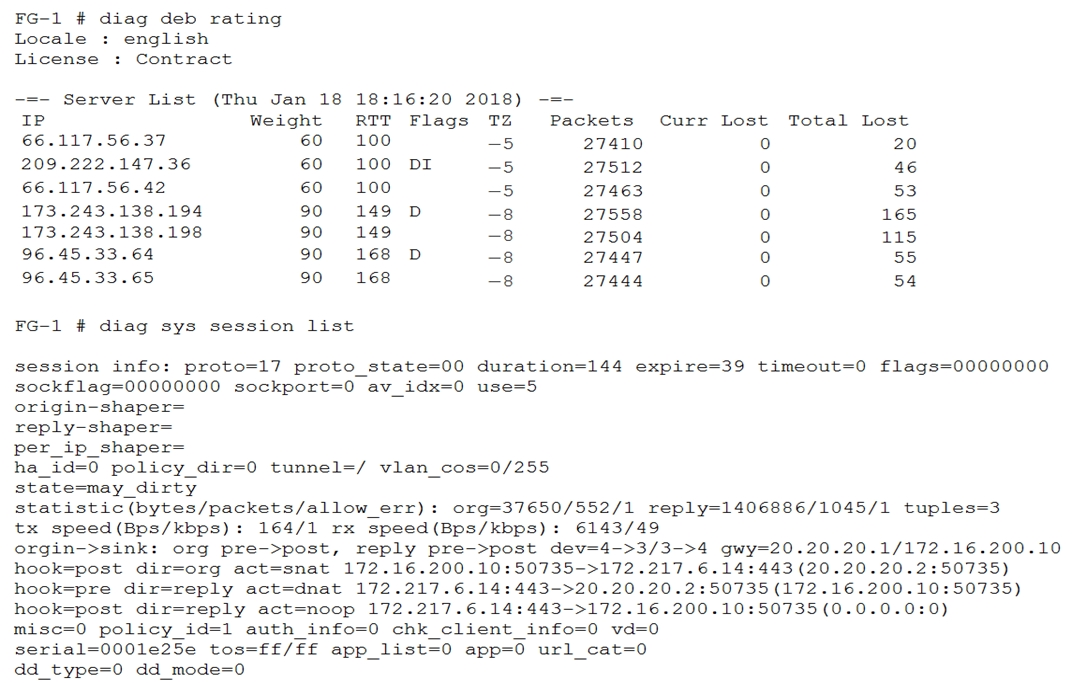Click the 'Total Lost' column header
Image resolution: width=1072 pixels, height=683 pixels.
[x=848, y=120]
